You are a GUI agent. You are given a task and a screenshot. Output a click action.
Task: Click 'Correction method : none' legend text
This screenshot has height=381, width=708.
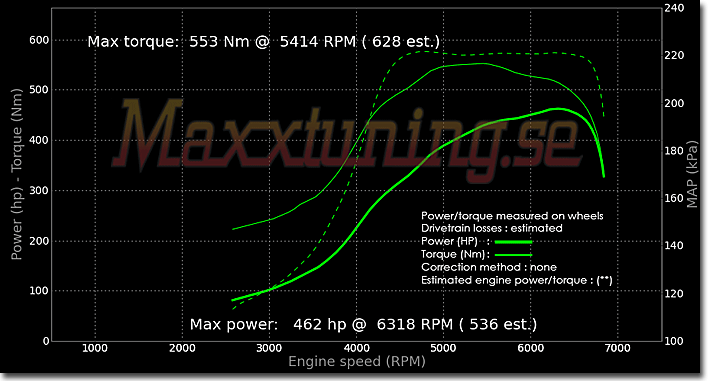point(489,267)
